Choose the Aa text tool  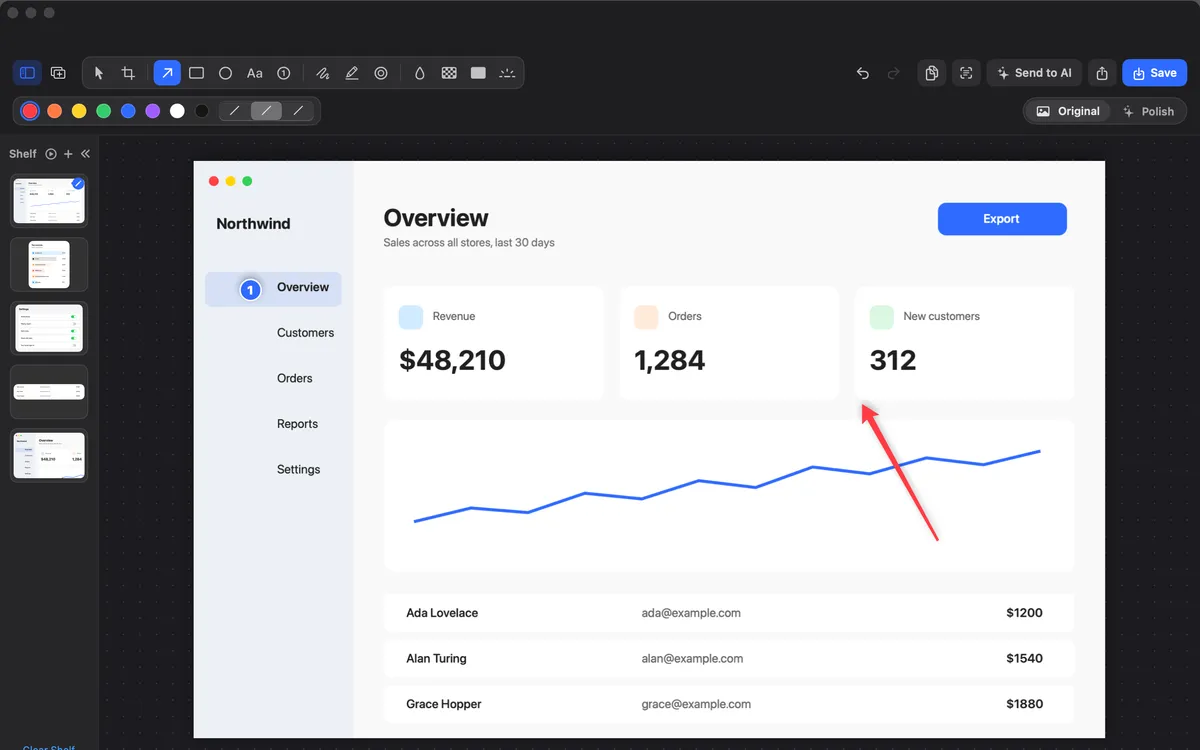point(255,73)
